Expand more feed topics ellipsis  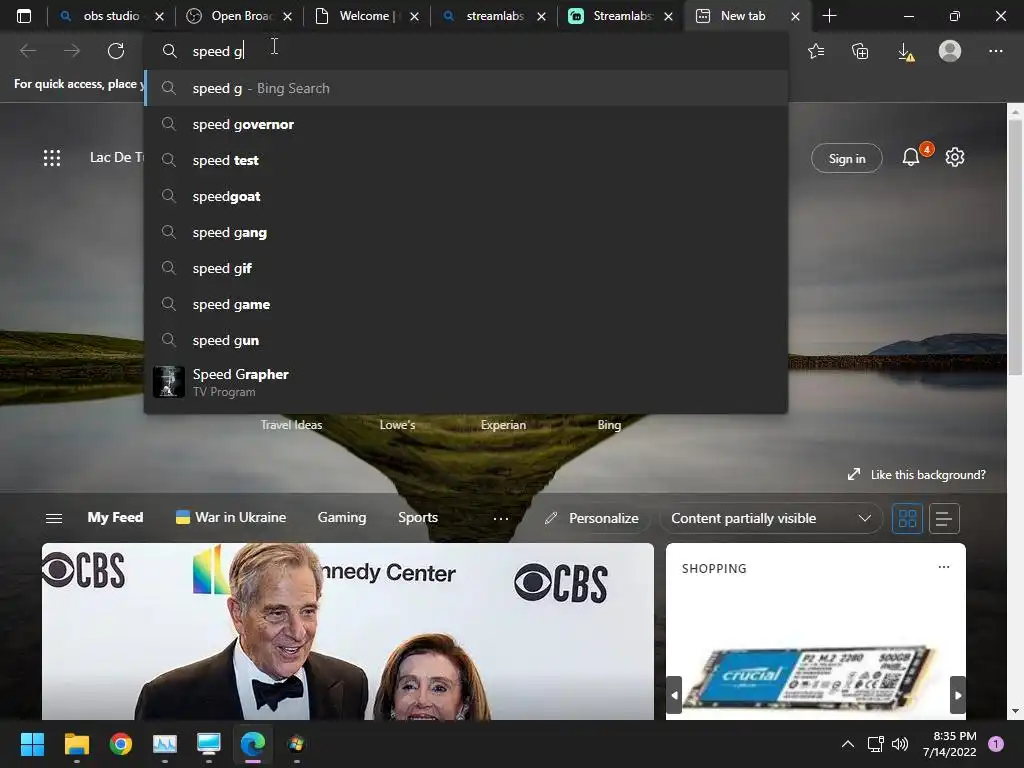tap(500, 519)
